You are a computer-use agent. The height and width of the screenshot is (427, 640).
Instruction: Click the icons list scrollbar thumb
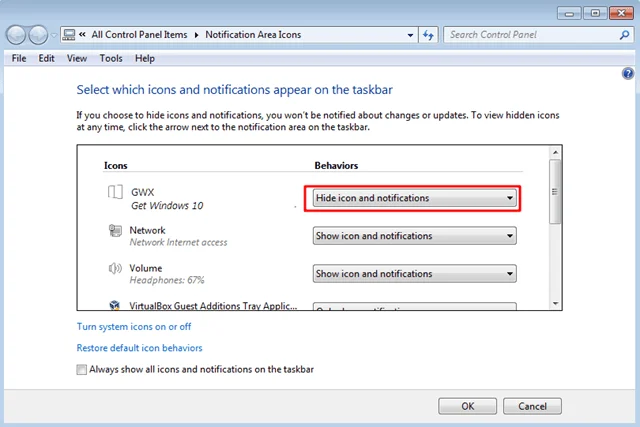[x=555, y=191]
